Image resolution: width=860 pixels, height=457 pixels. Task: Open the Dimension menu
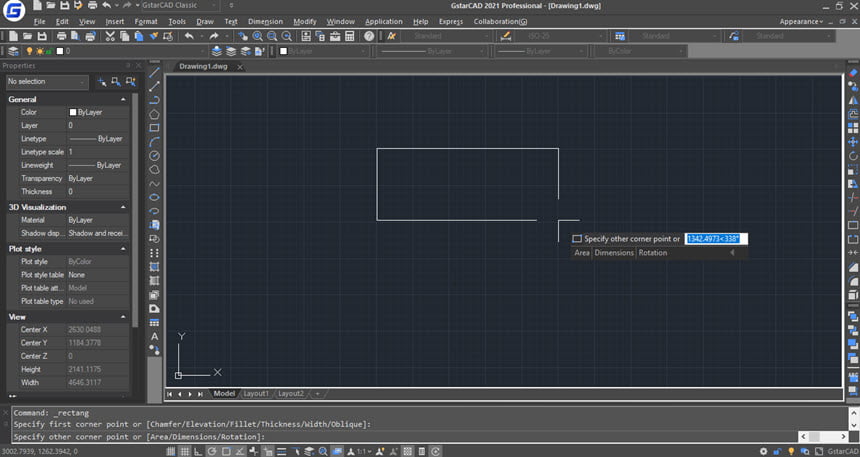(x=265, y=21)
